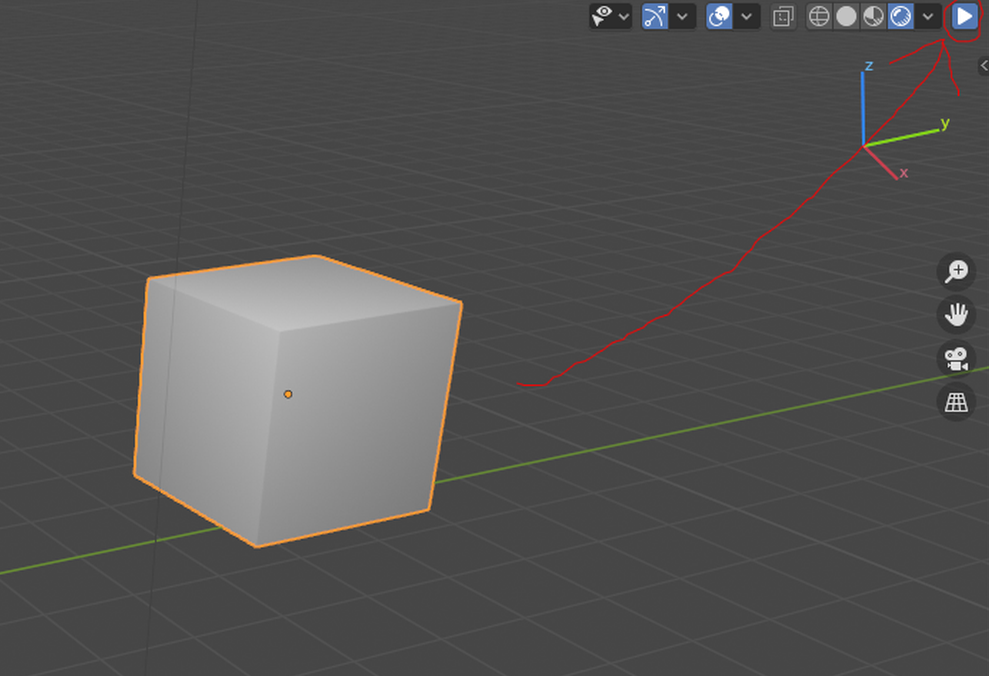The height and width of the screenshot is (676, 989).
Task: Click the X axis on navigation gizmo
Action: [904, 173]
